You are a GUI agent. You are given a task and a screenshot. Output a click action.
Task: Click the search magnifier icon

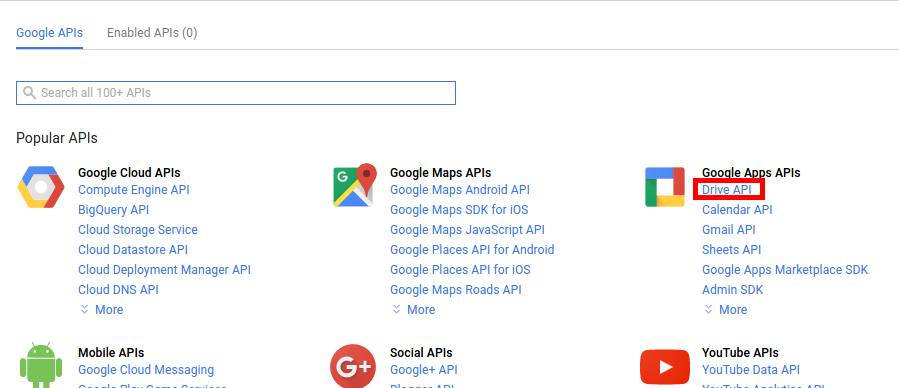(x=29, y=93)
